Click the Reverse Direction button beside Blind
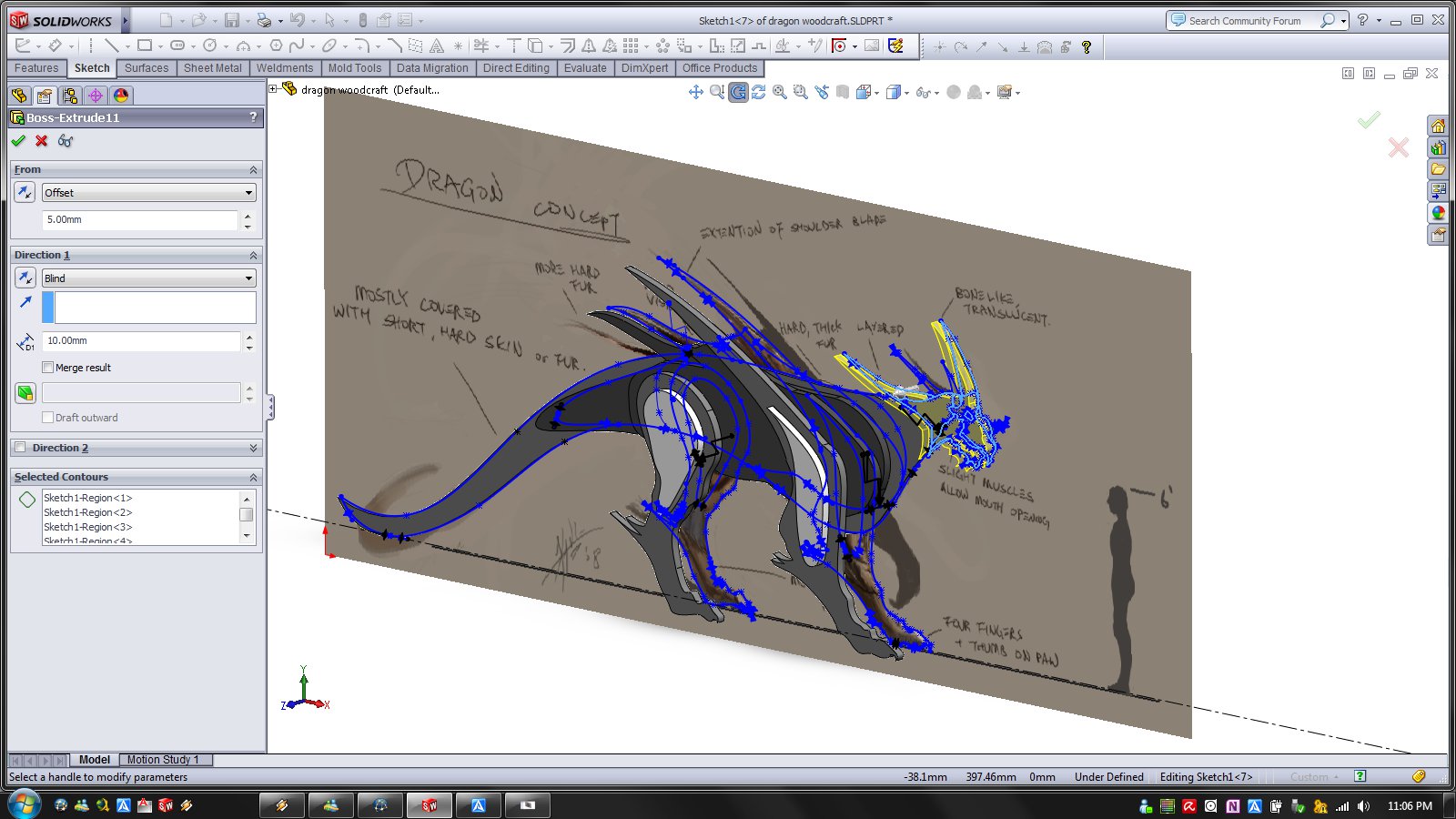Viewport: 1456px width, 819px height. [25, 278]
